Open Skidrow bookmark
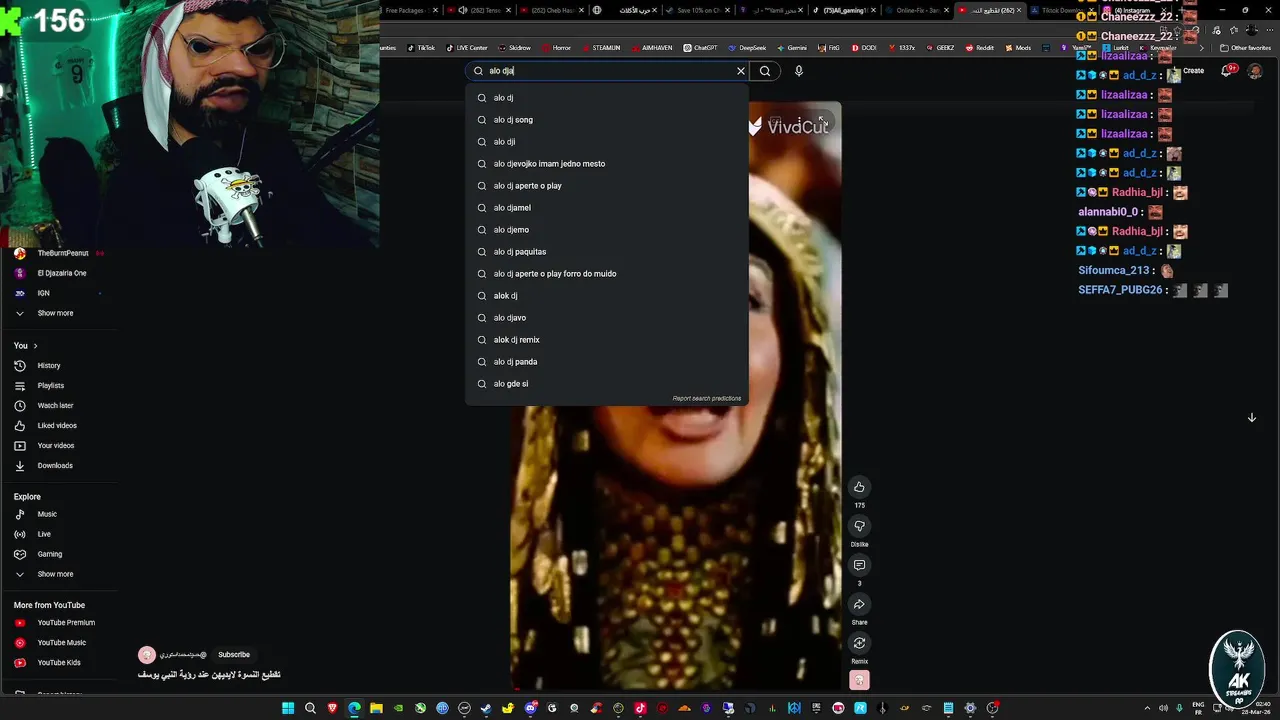The width and height of the screenshot is (1280, 720). [514, 48]
